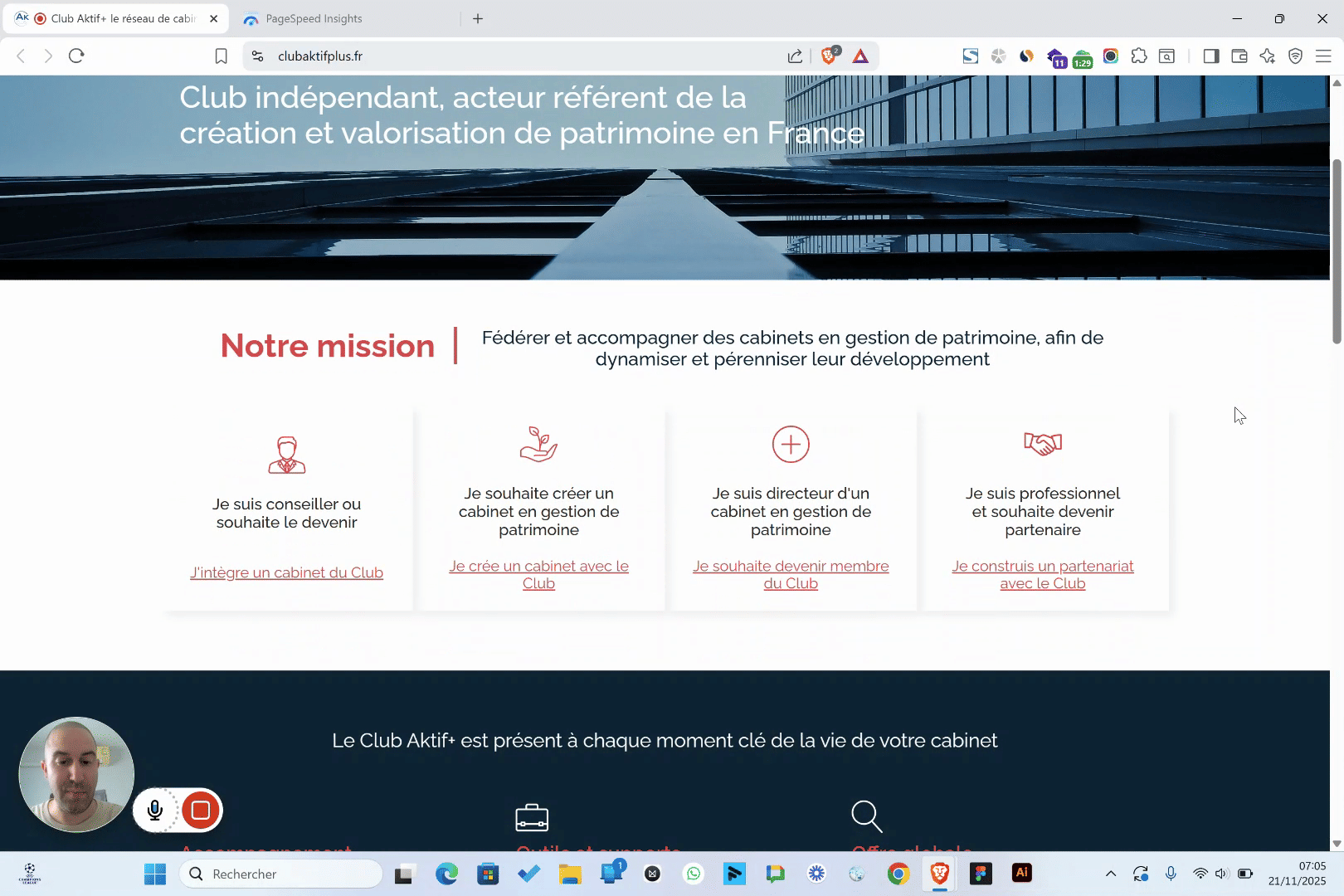This screenshot has height=896, width=1344.
Task: Click the page vertical scrollbar thumb
Action: pos(1337,249)
